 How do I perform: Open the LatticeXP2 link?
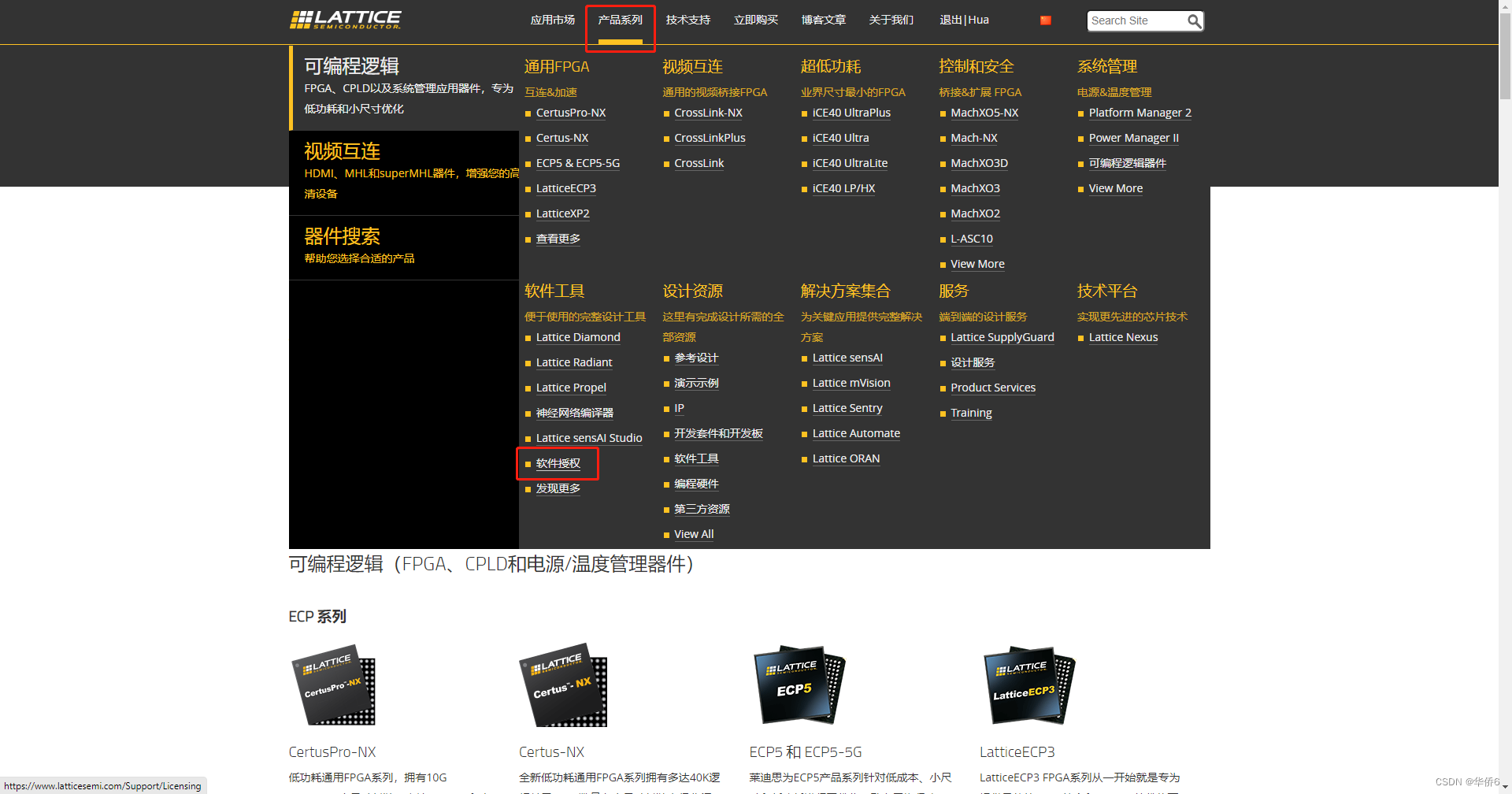(562, 214)
